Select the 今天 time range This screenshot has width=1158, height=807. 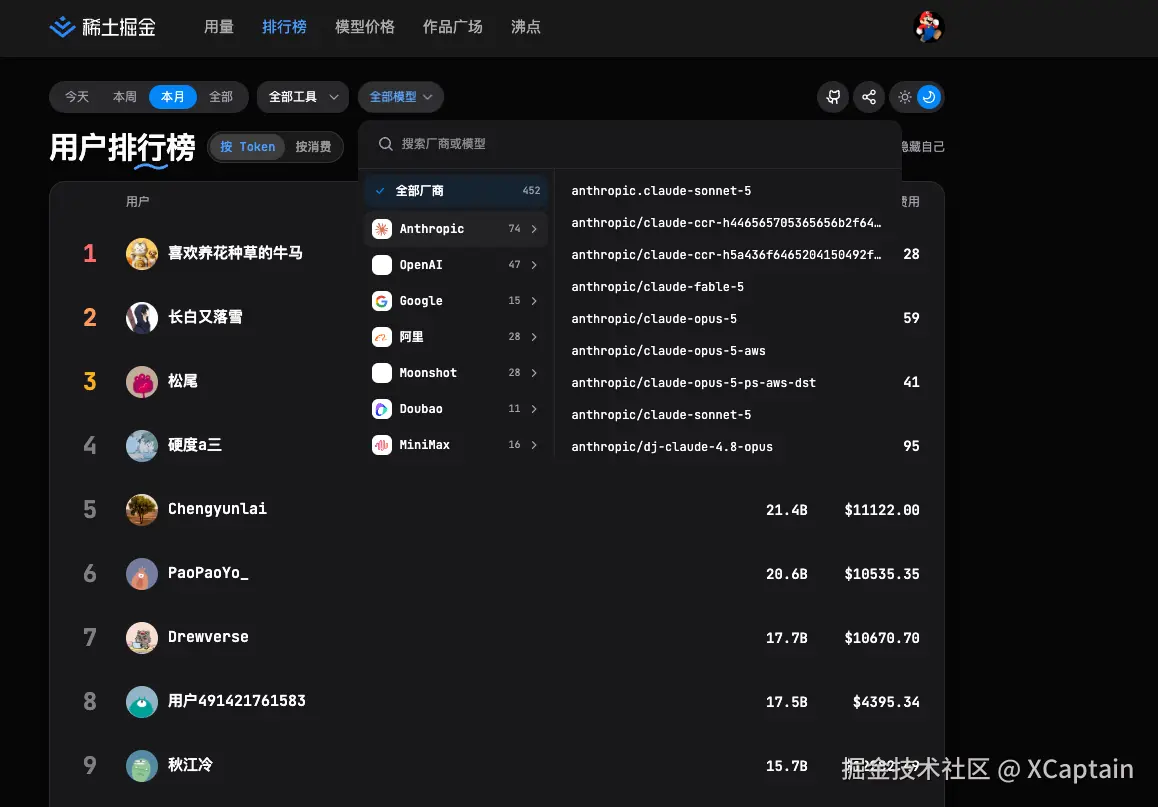click(x=77, y=97)
